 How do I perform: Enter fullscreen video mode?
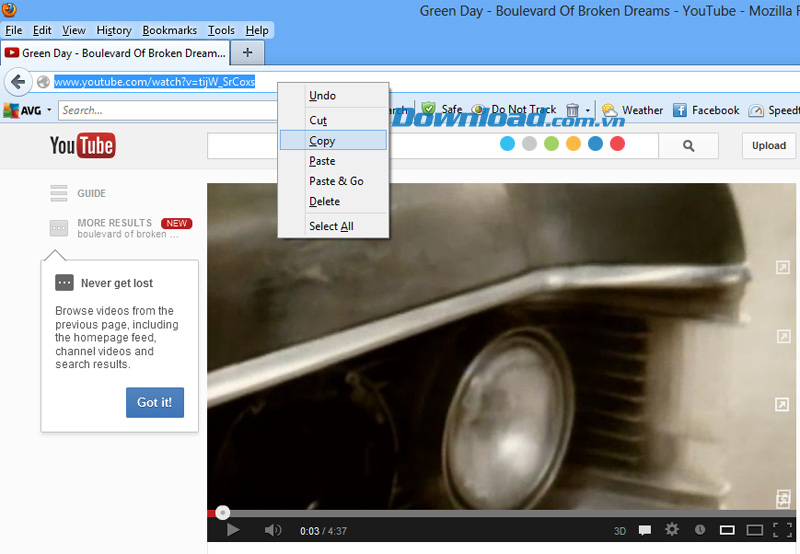pyautogui.click(x=782, y=530)
